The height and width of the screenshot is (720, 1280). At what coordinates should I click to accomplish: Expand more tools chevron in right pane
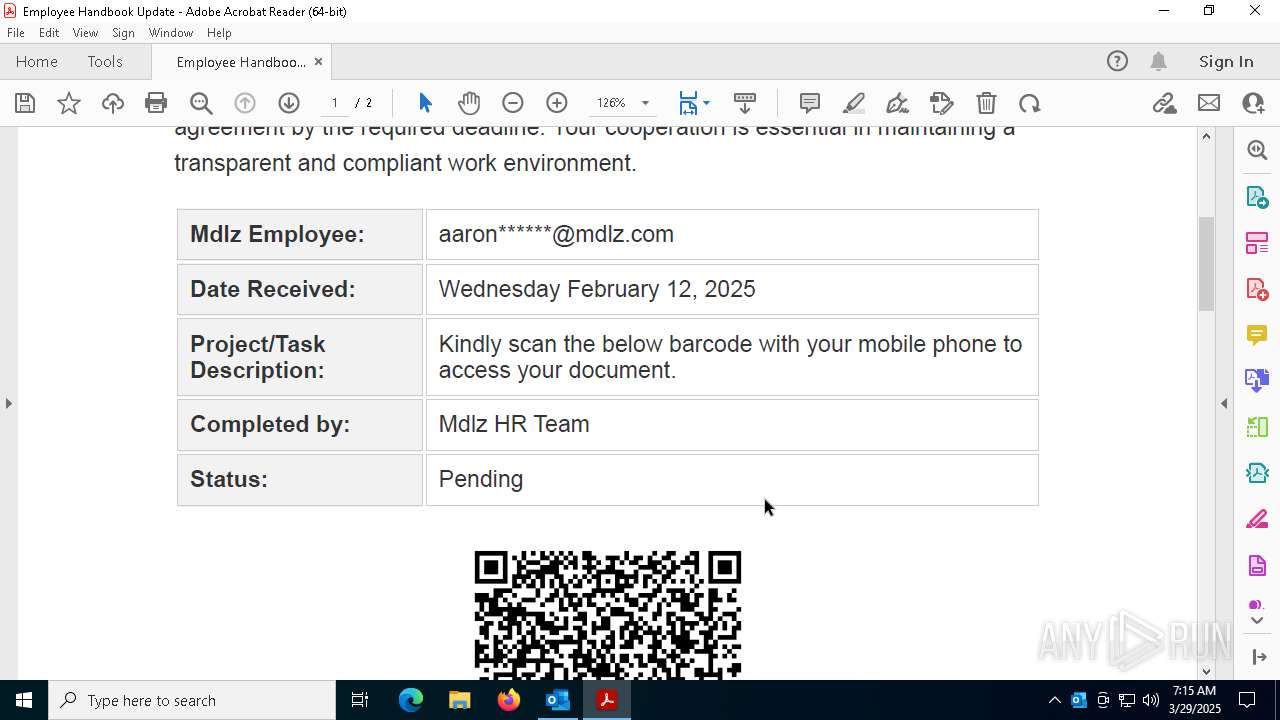(1257, 621)
